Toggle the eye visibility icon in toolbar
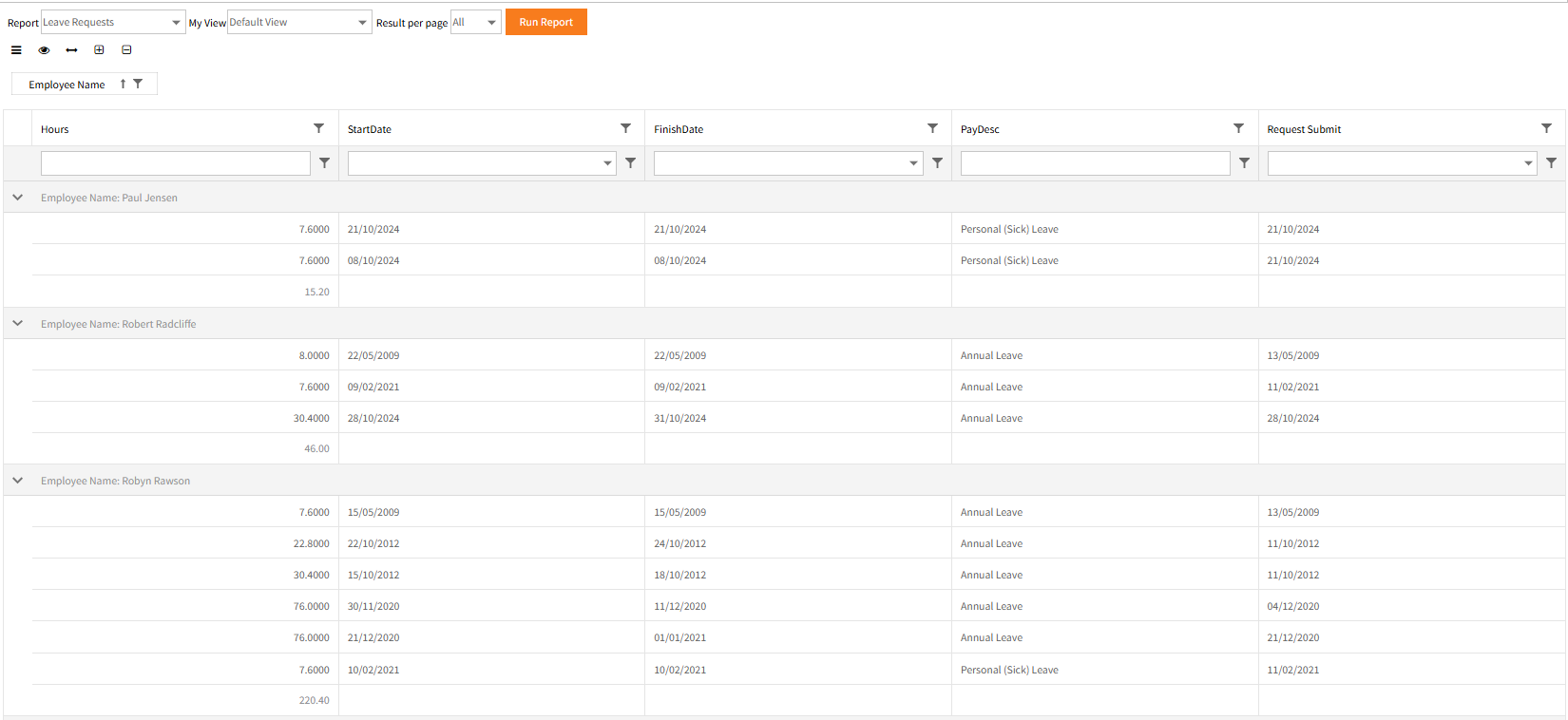This screenshot has height=720, width=1568. point(44,50)
